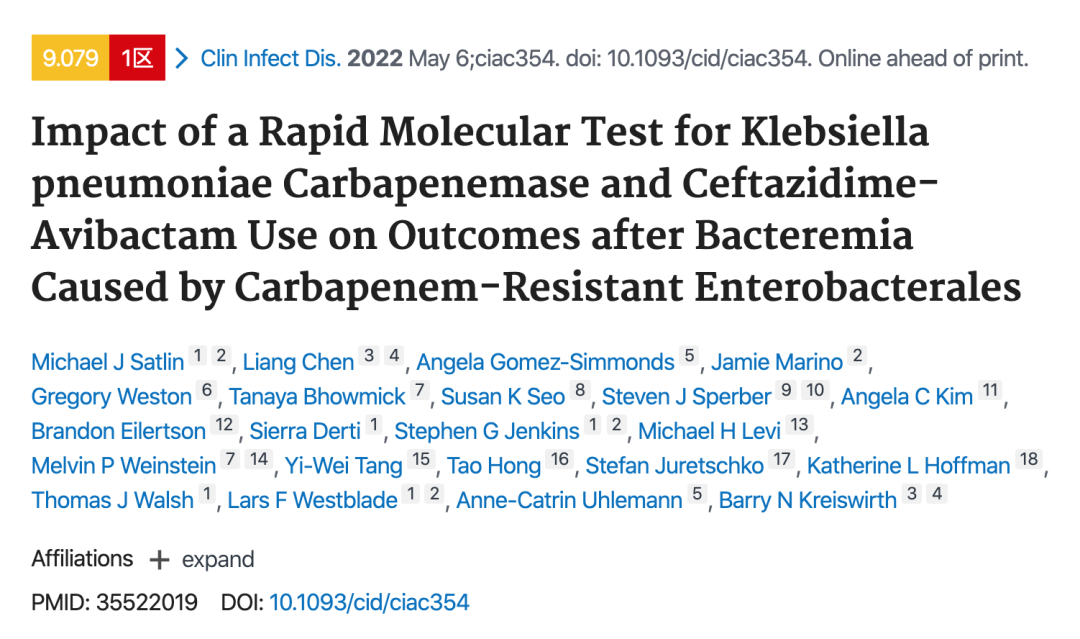Open author Michael J Satlin's link

click(107, 362)
